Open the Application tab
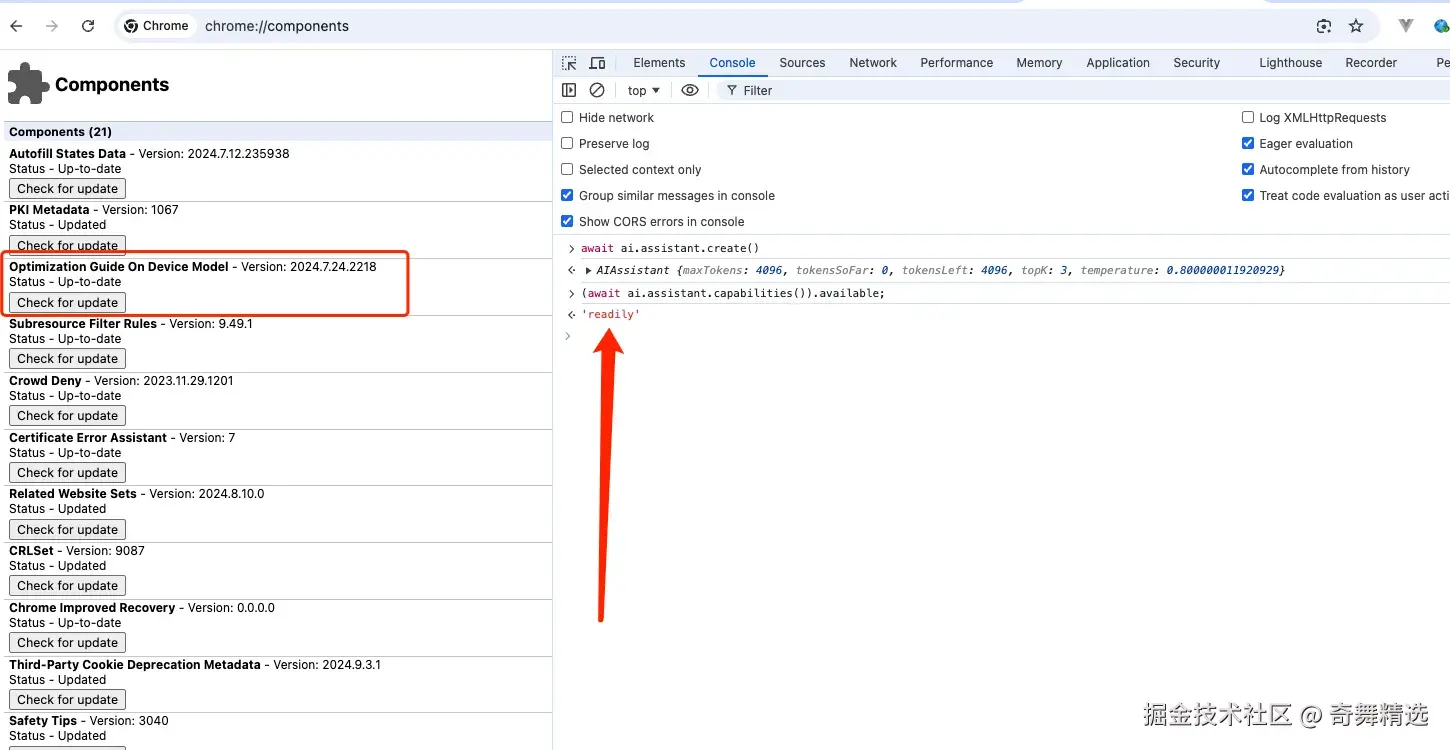This screenshot has height=750, width=1450. [x=1118, y=62]
